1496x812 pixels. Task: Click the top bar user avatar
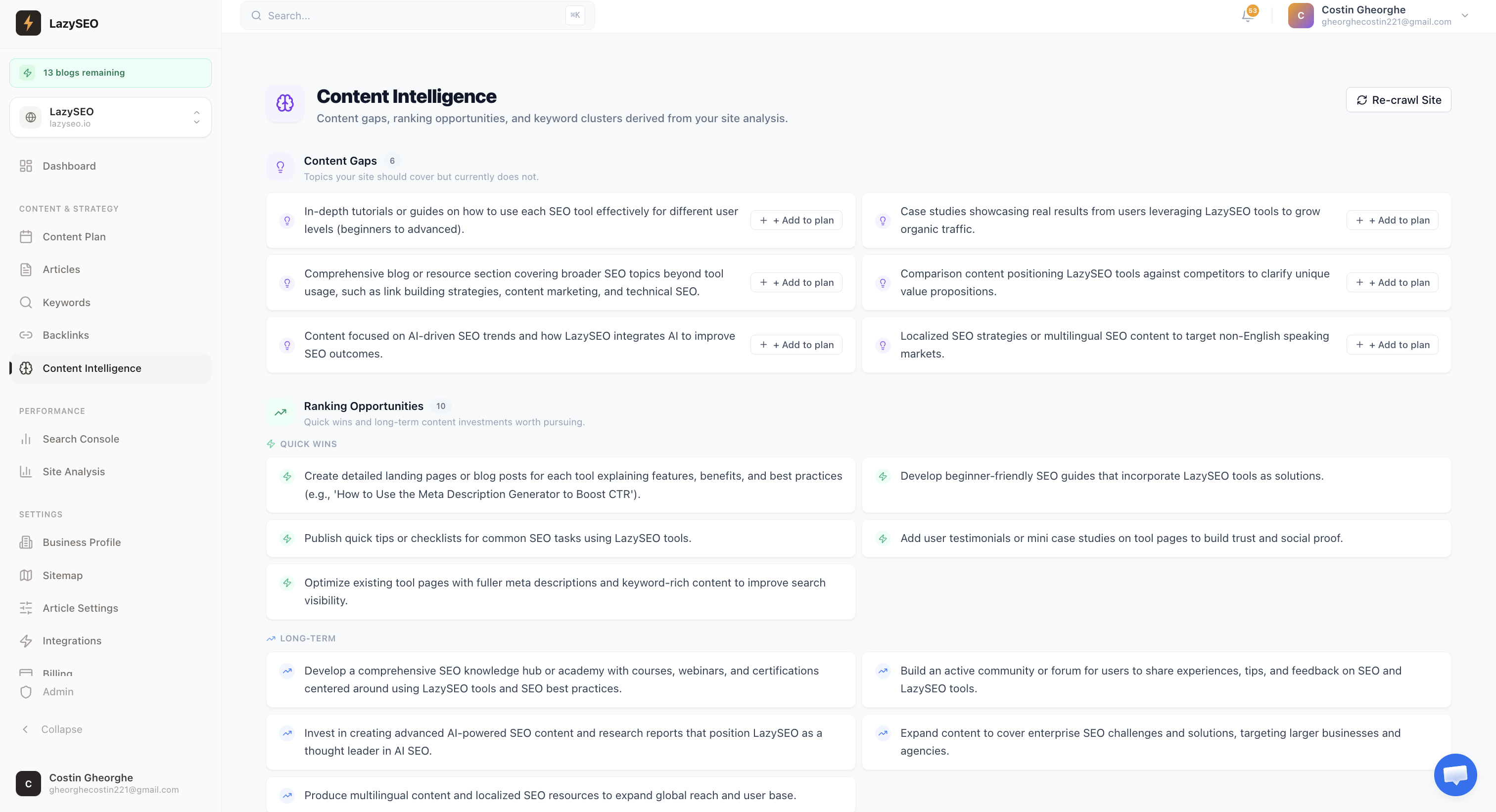pos(1300,16)
